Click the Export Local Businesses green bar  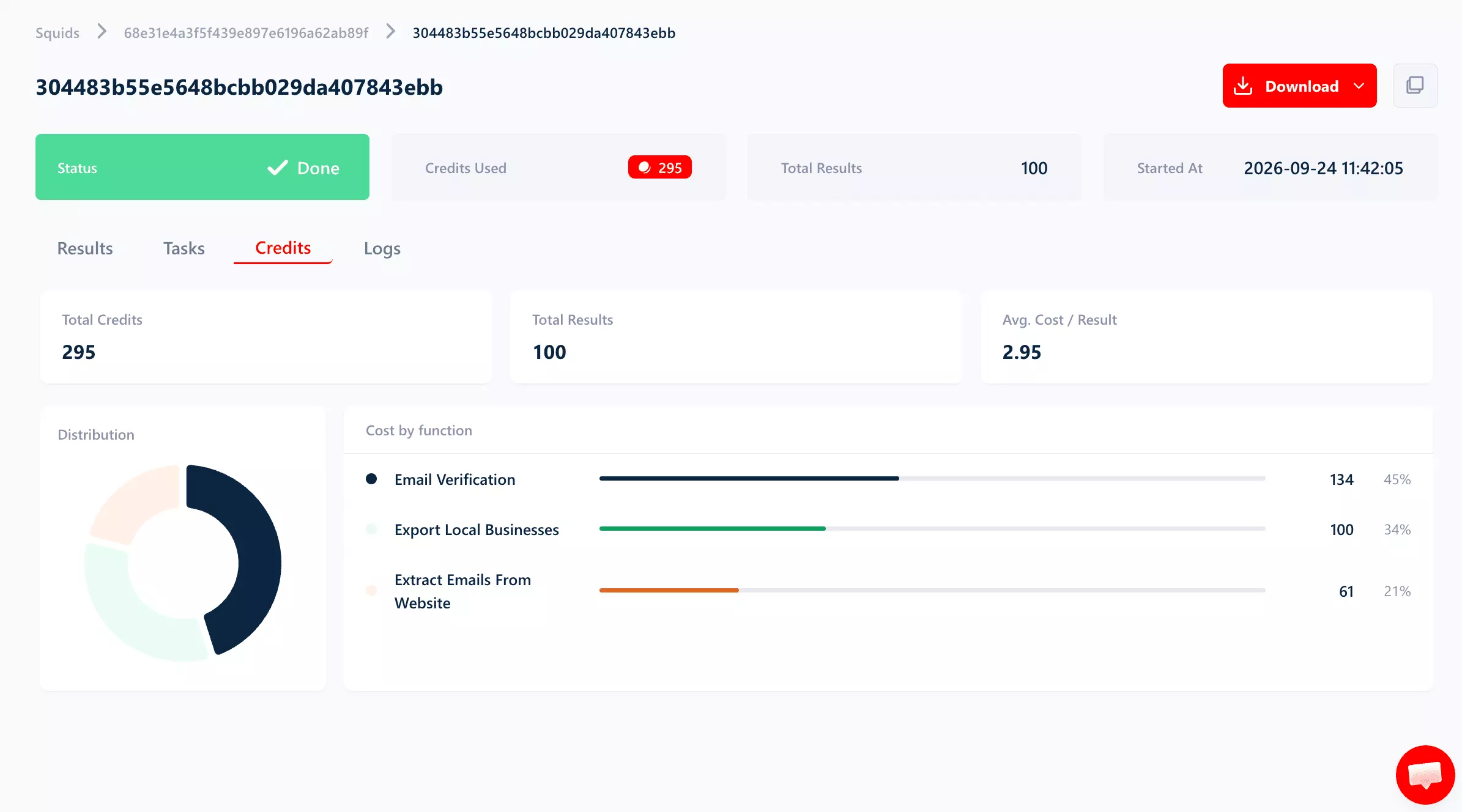(713, 528)
